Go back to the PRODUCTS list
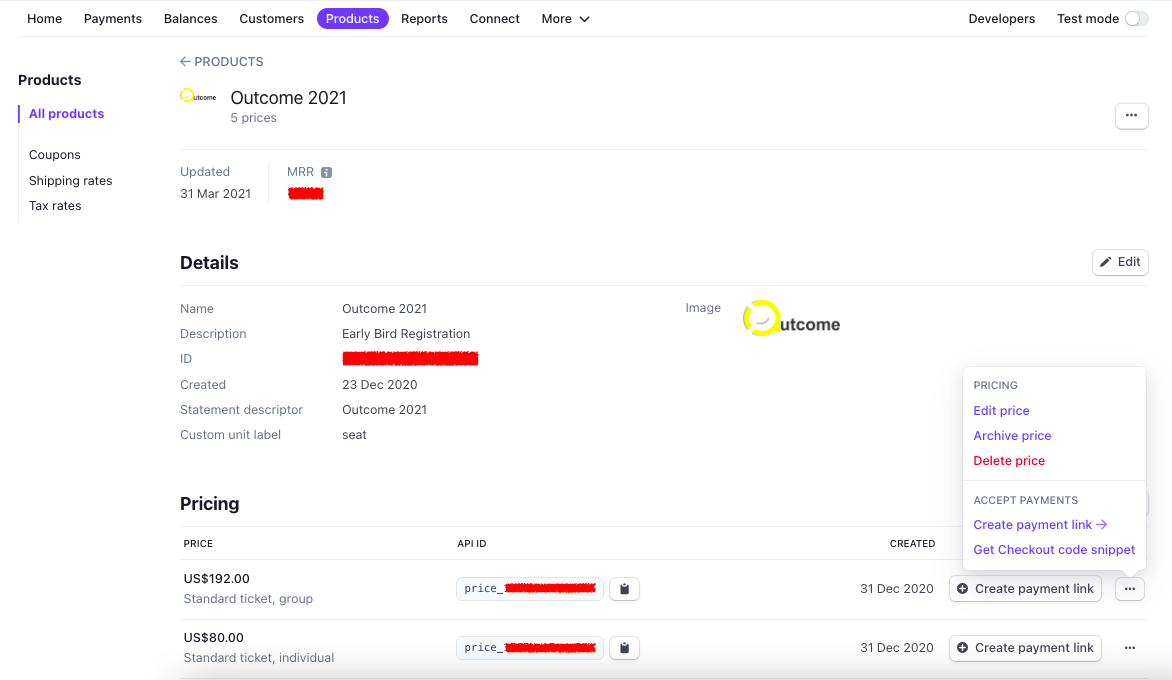This screenshot has height=680, width=1172. (222, 62)
